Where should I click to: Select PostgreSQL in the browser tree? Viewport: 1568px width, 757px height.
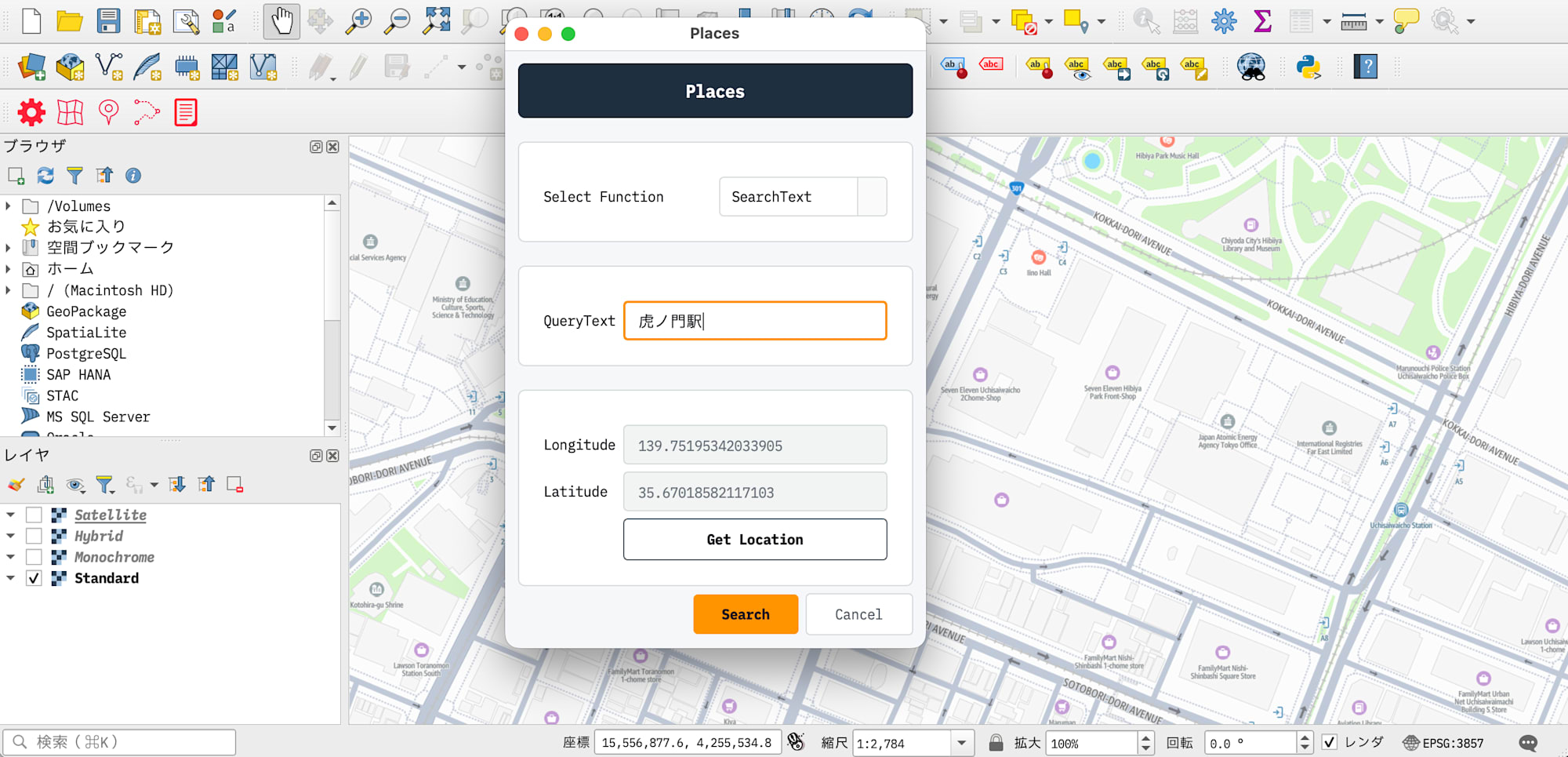(x=85, y=354)
